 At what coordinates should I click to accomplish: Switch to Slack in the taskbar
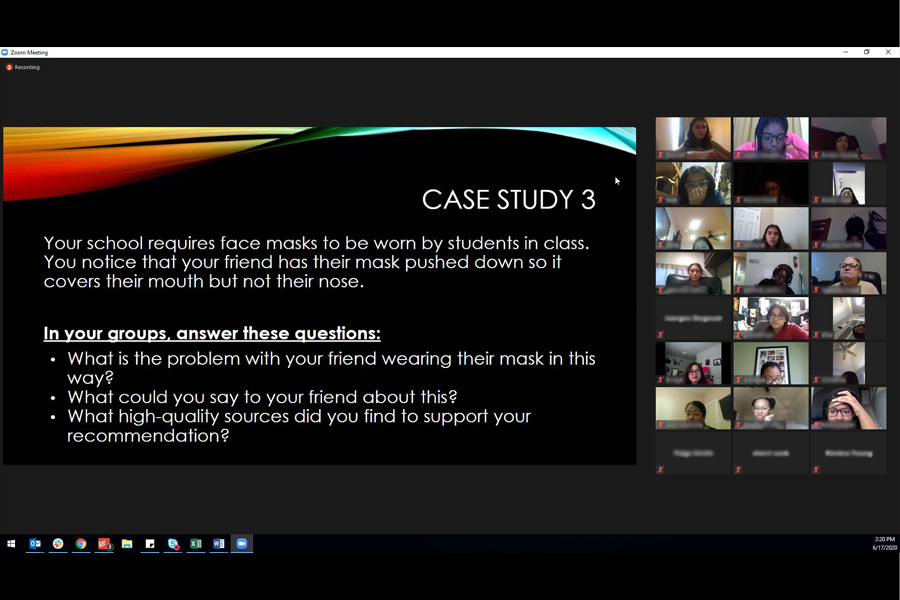[58, 544]
